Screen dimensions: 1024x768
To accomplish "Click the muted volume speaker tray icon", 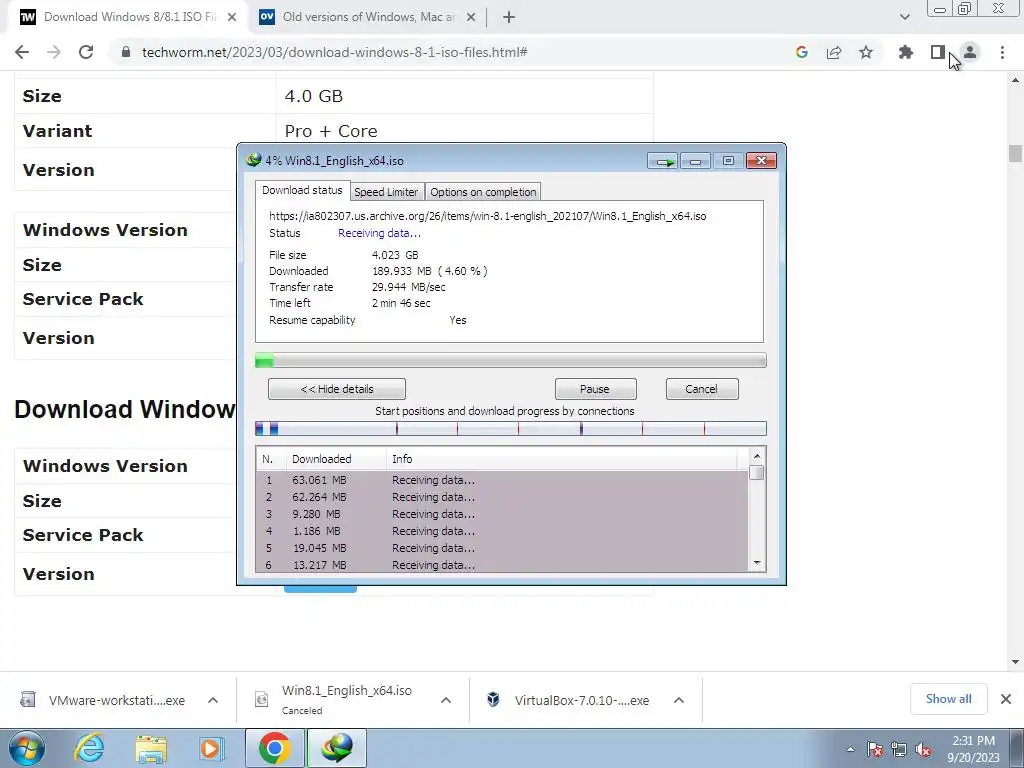I will pyautogui.click(x=923, y=749).
